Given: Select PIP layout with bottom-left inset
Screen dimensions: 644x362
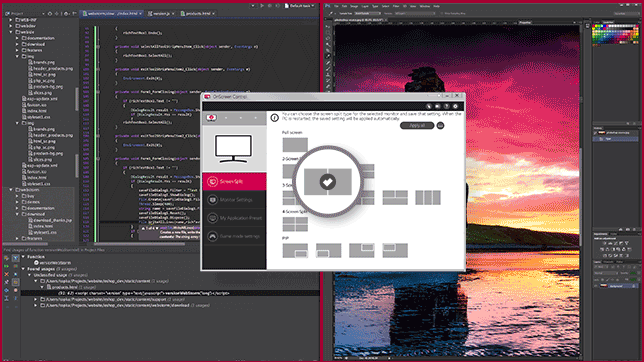Looking at the screenshot, I should coord(328,251).
